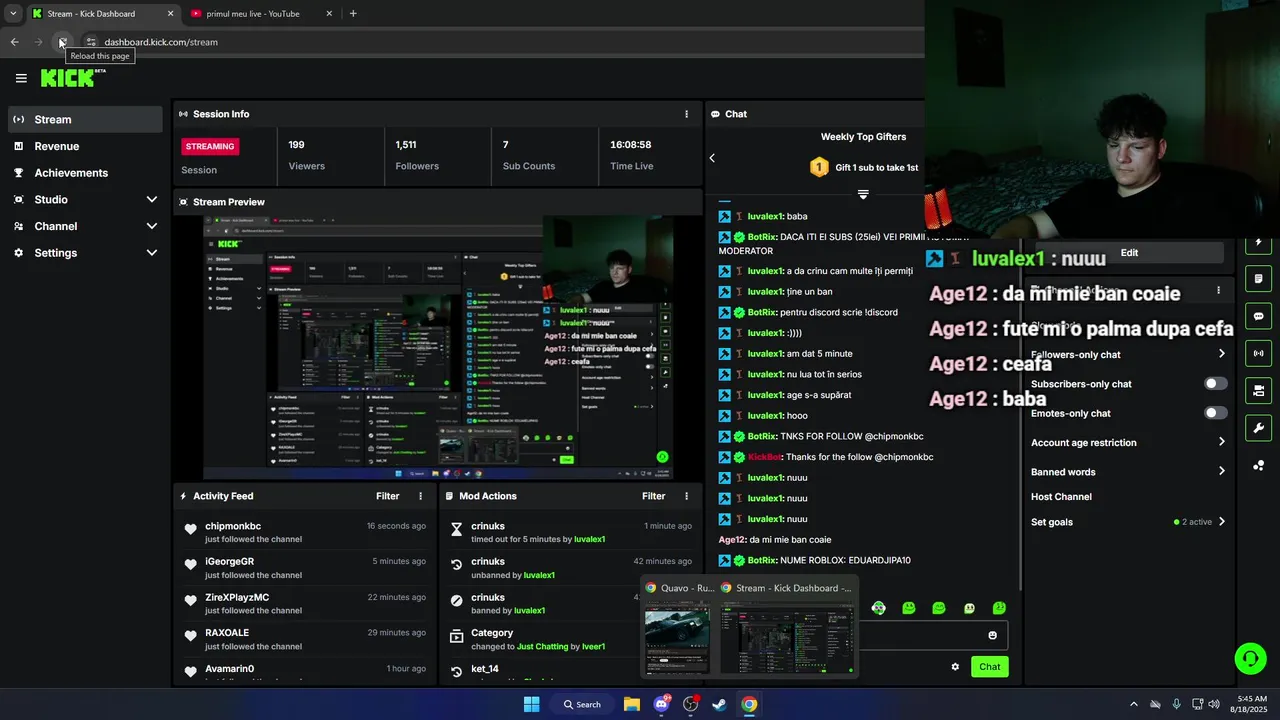The width and height of the screenshot is (1280, 720).
Task: Open the camera sidebar icon
Action: pos(1258,390)
